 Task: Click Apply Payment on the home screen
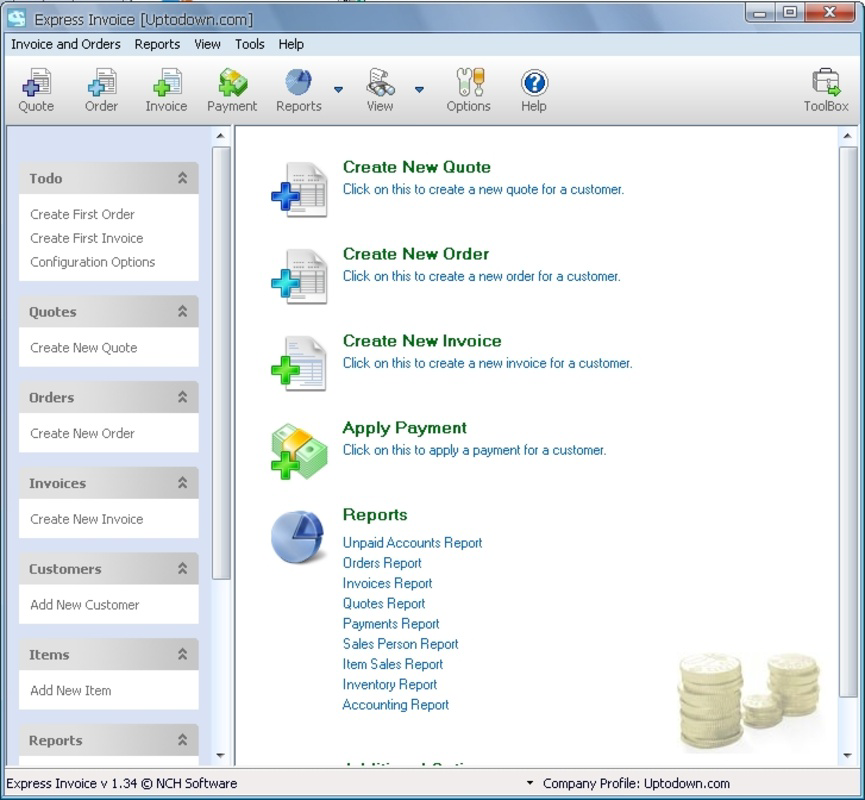[x=405, y=427]
